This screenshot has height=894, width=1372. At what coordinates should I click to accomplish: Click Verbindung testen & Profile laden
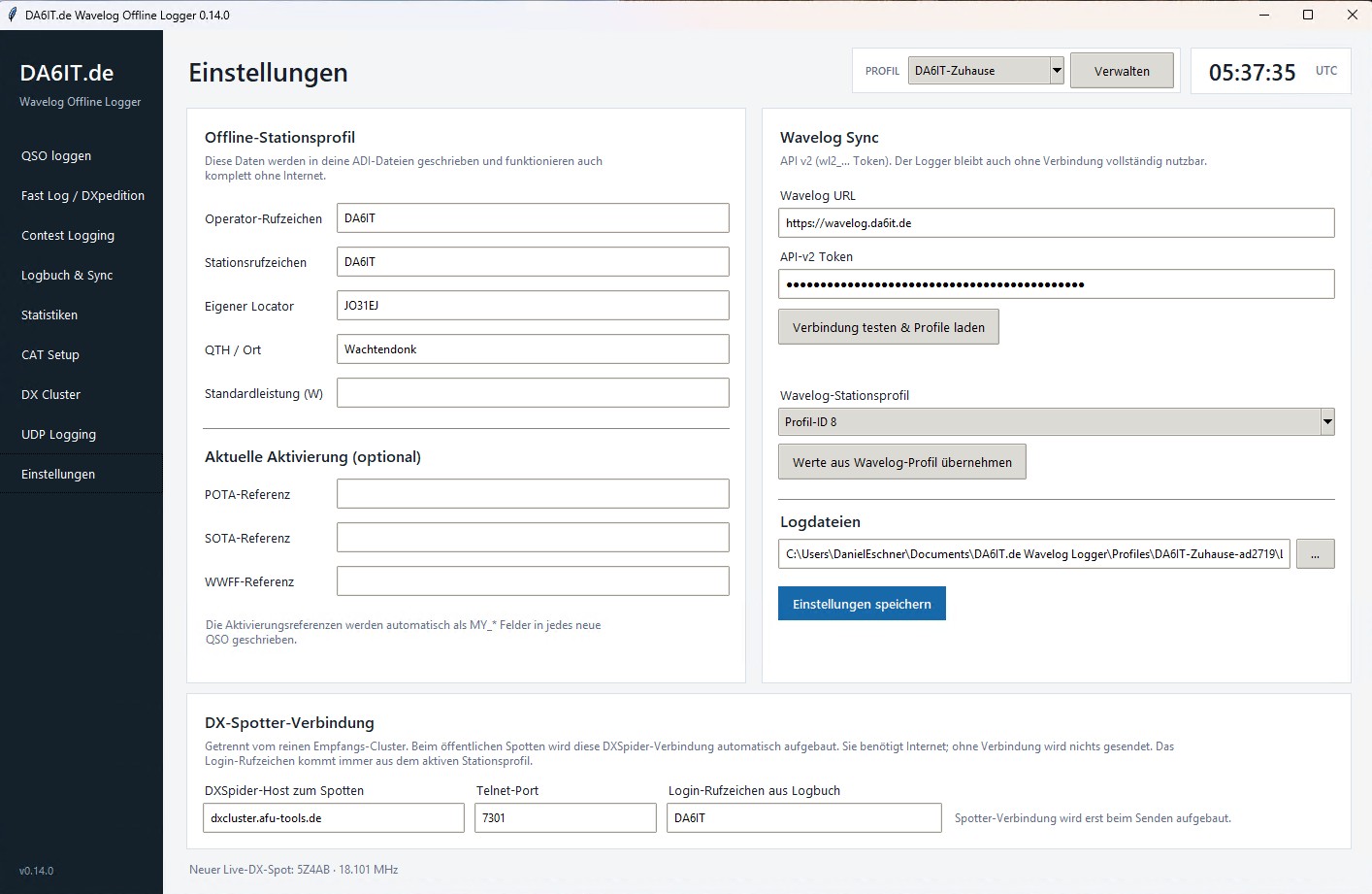coord(888,327)
